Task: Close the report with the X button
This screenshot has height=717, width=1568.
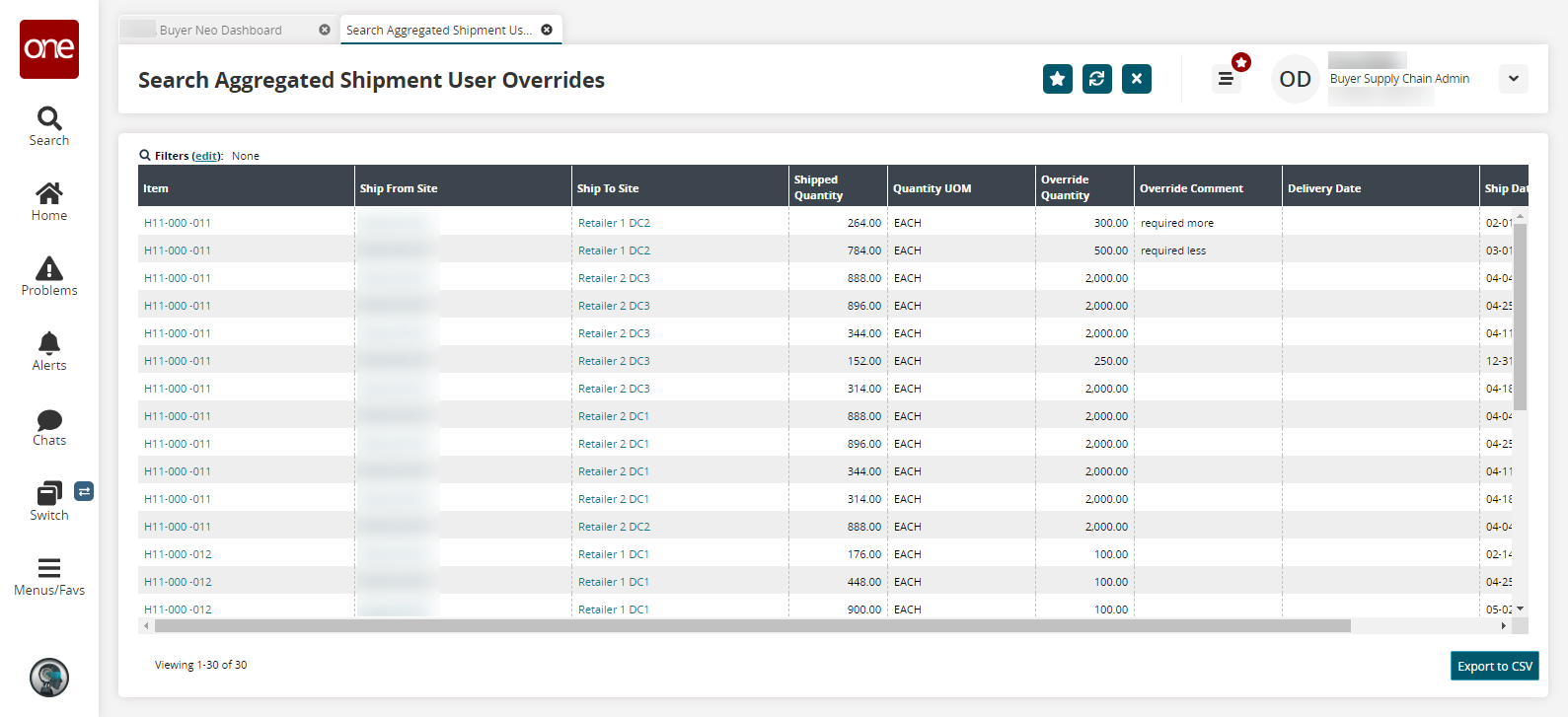Action: (1137, 79)
